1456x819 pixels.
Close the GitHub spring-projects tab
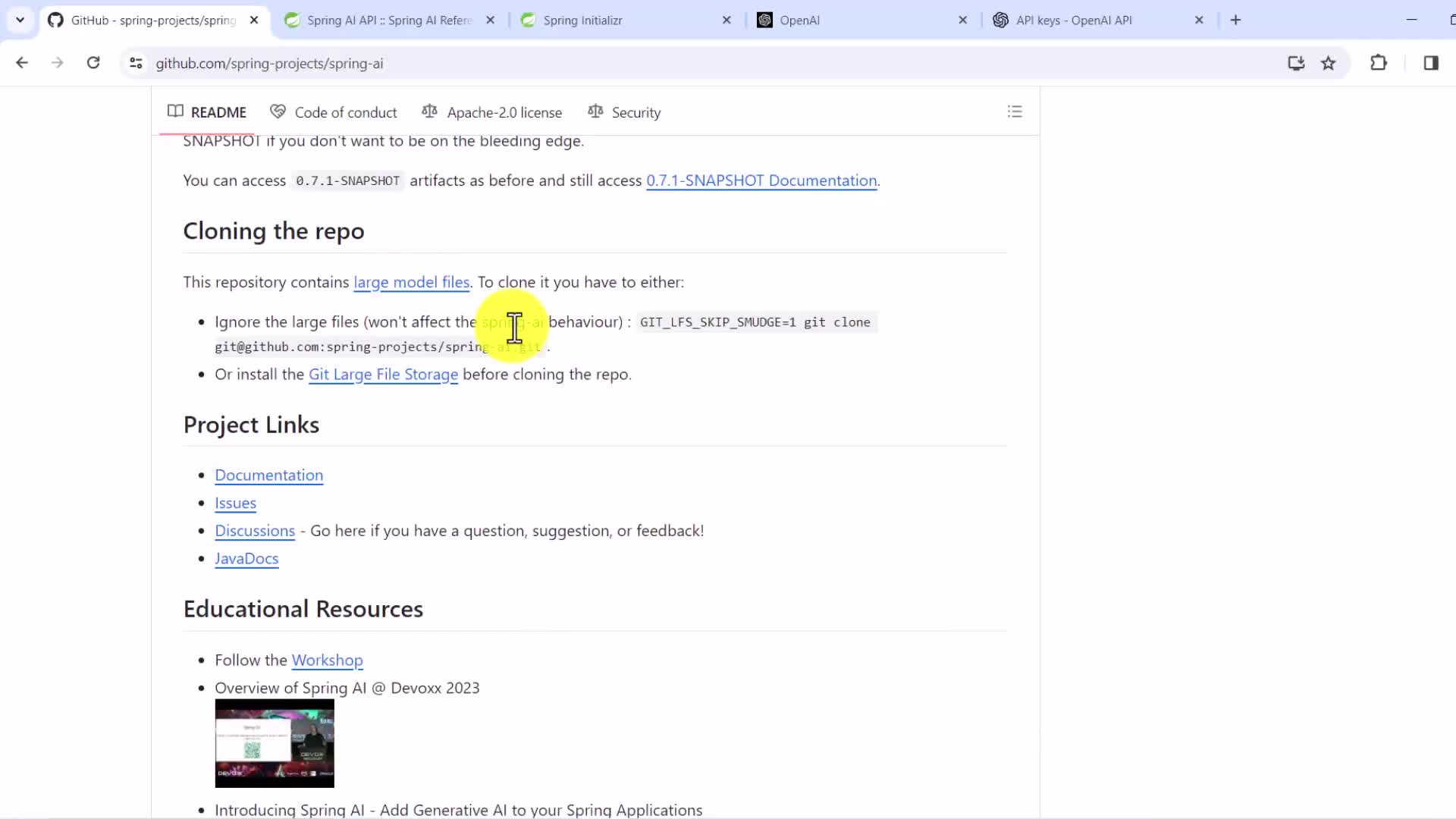click(254, 20)
